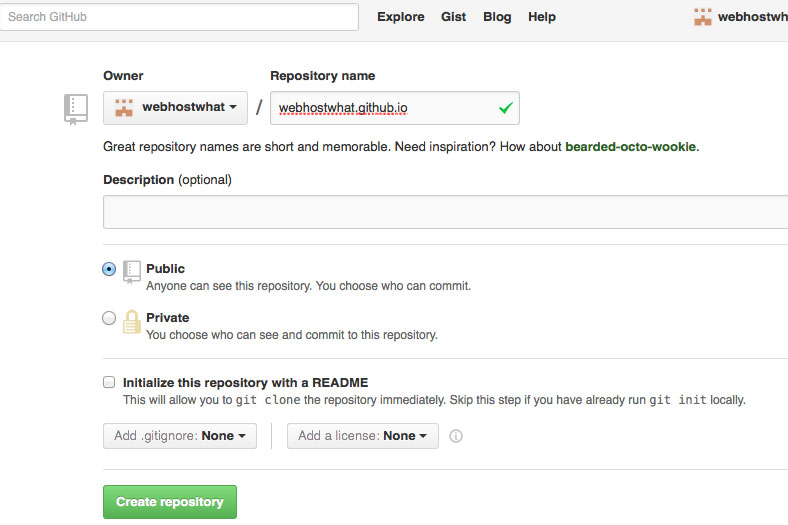Click the license info icon
This screenshot has width=788, height=525.
(456, 436)
